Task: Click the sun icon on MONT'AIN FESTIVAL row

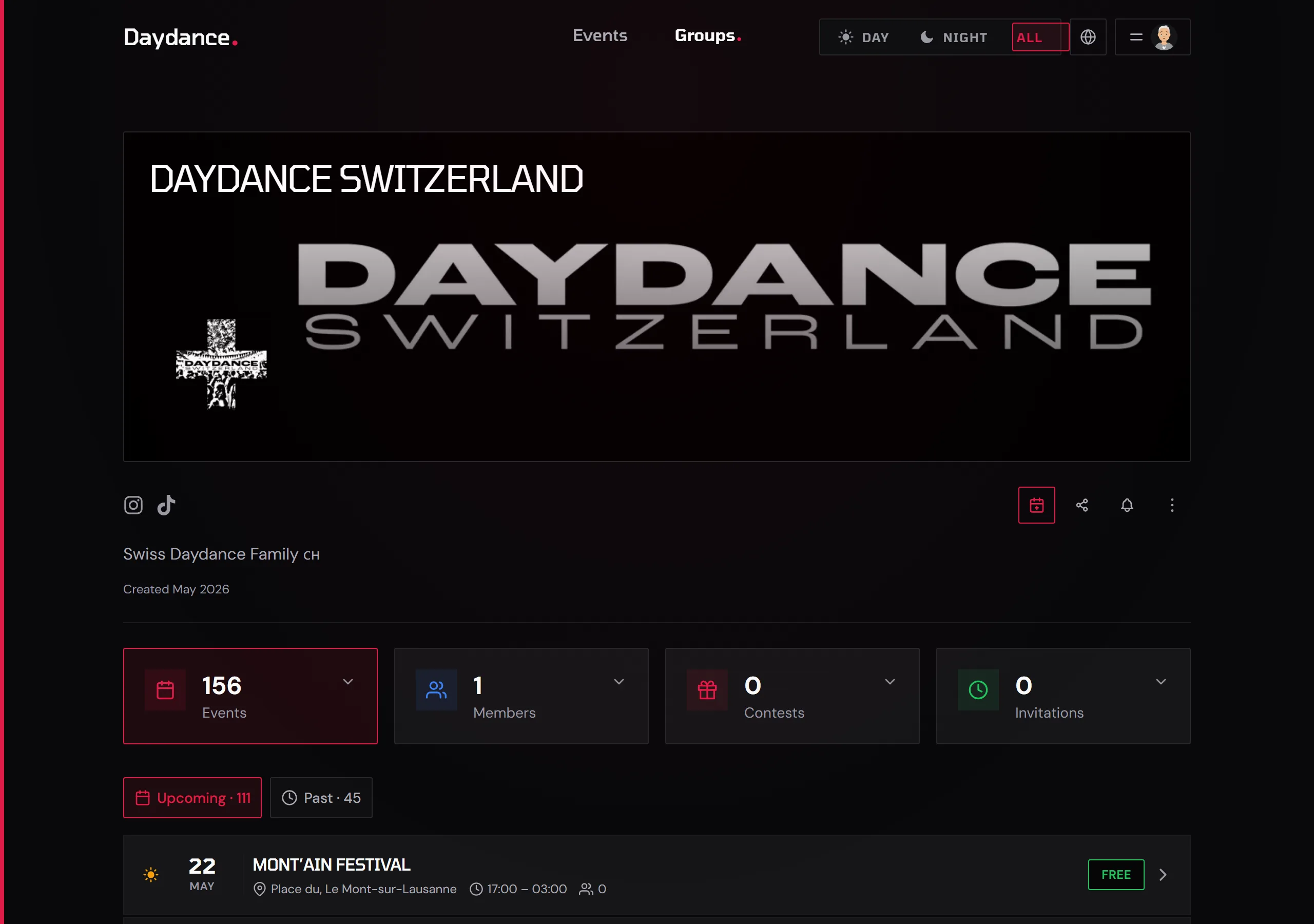Action: (150, 875)
